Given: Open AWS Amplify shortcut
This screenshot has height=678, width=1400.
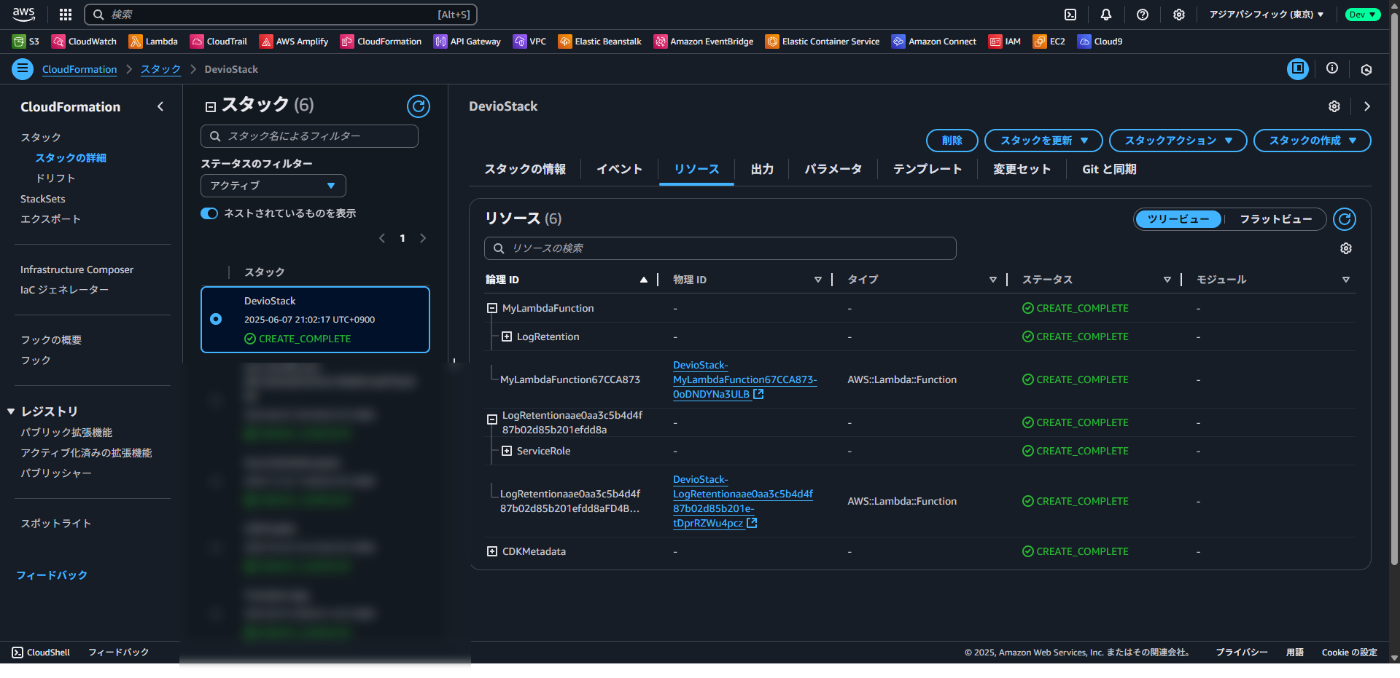Looking at the screenshot, I should [x=294, y=41].
